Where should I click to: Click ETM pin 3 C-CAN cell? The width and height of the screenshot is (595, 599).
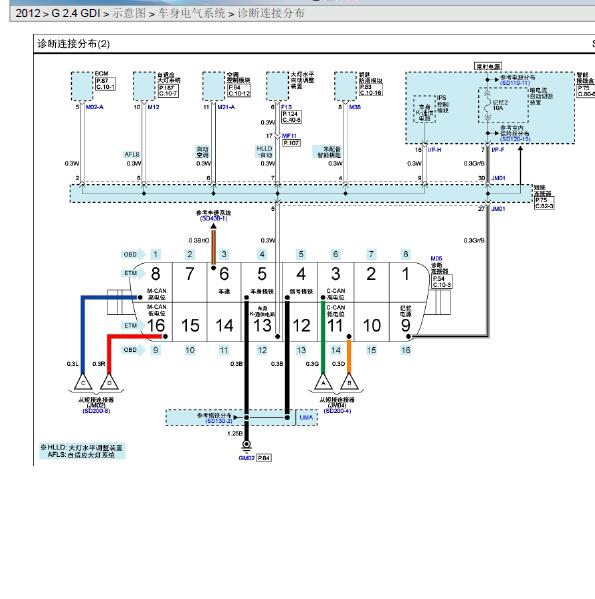point(335,282)
